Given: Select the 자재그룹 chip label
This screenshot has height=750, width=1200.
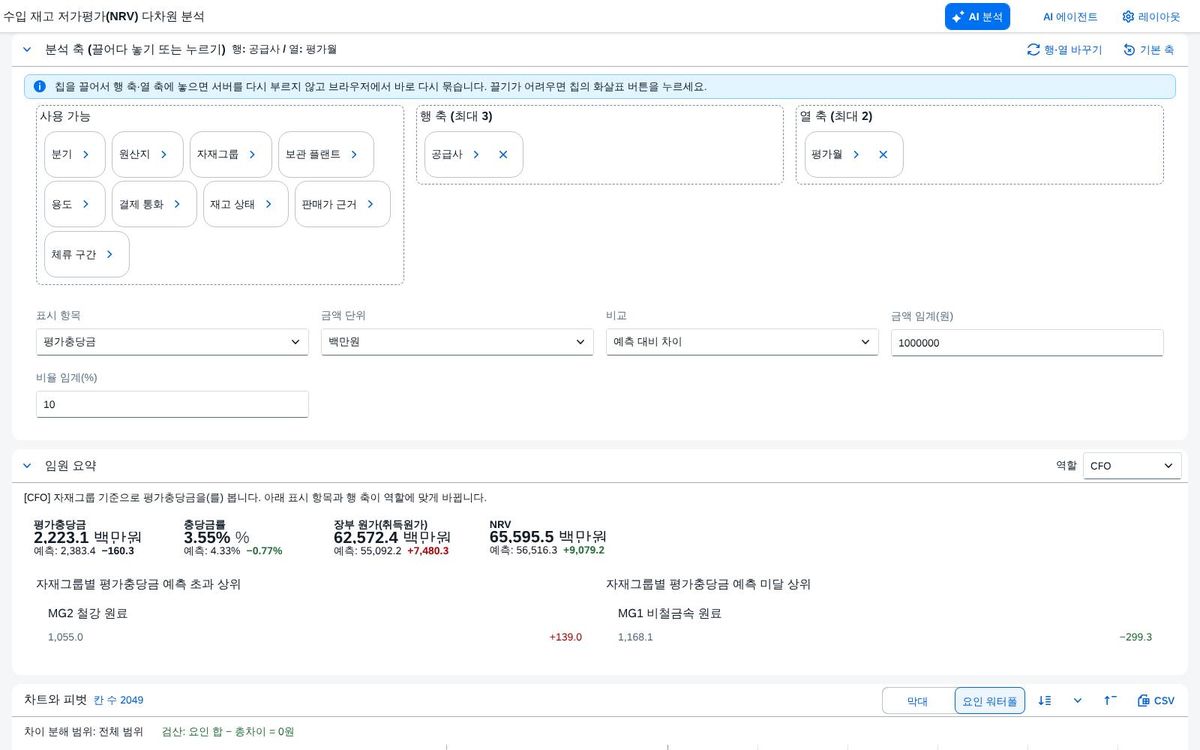Looking at the screenshot, I should pyautogui.click(x=217, y=155).
